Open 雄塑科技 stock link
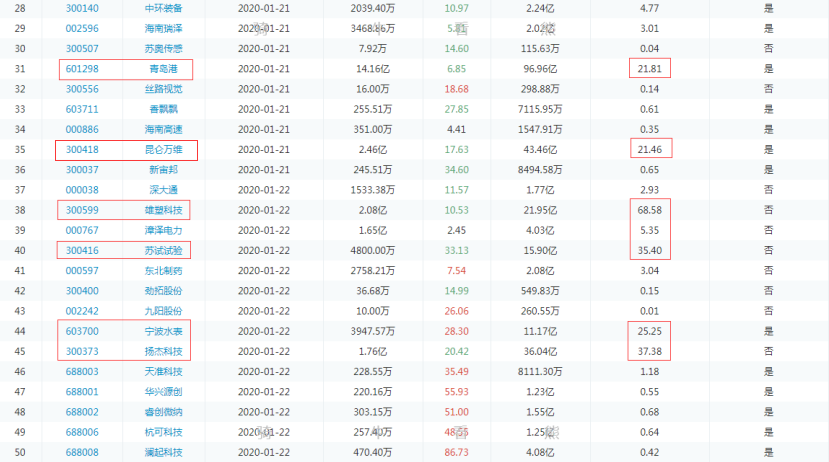Viewport: 829px width, 462px height. [163, 210]
